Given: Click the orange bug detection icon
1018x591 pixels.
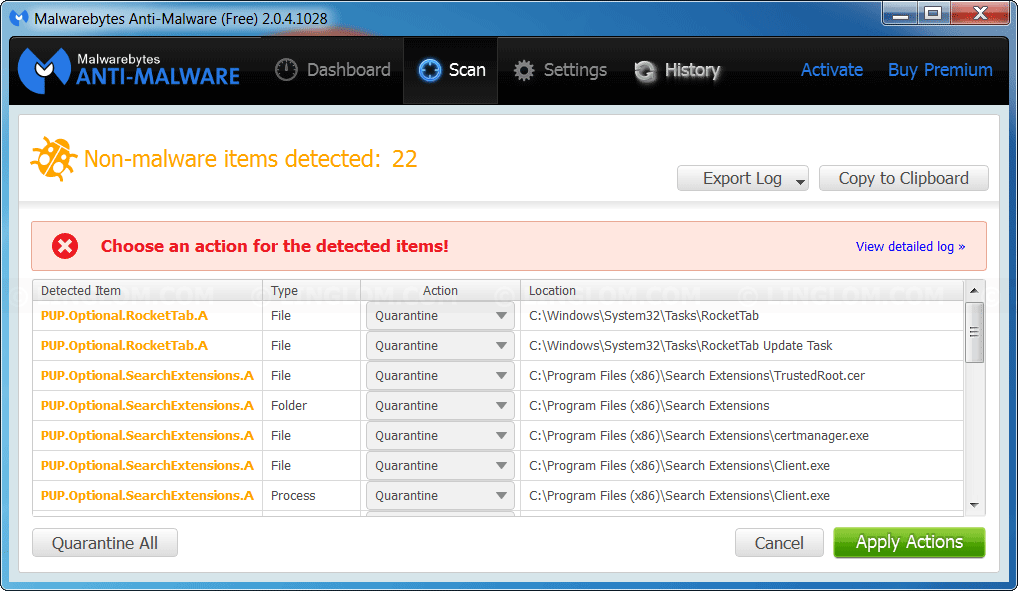Looking at the screenshot, I should [x=53, y=158].
